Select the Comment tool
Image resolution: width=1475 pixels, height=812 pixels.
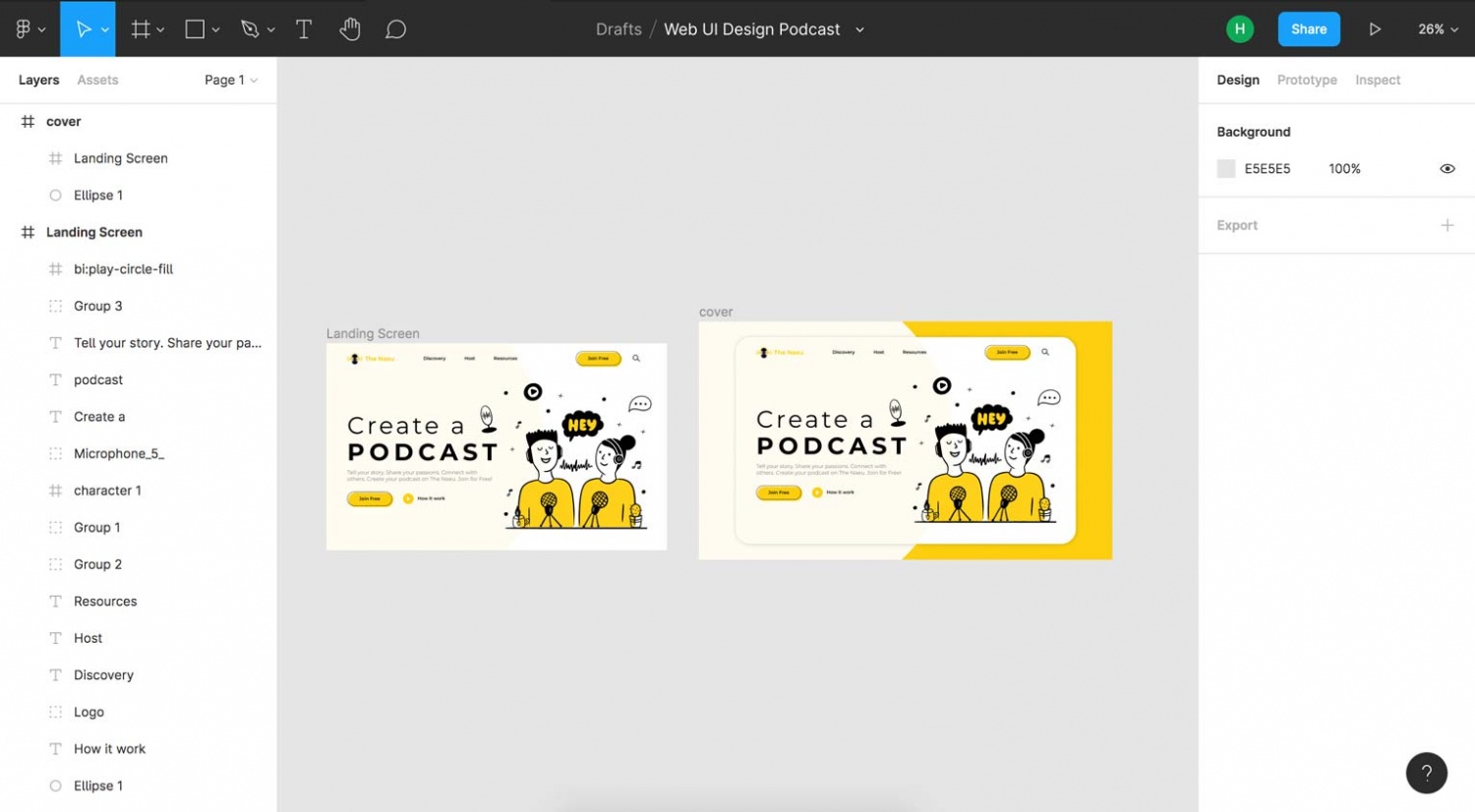(x=395, y=29)
